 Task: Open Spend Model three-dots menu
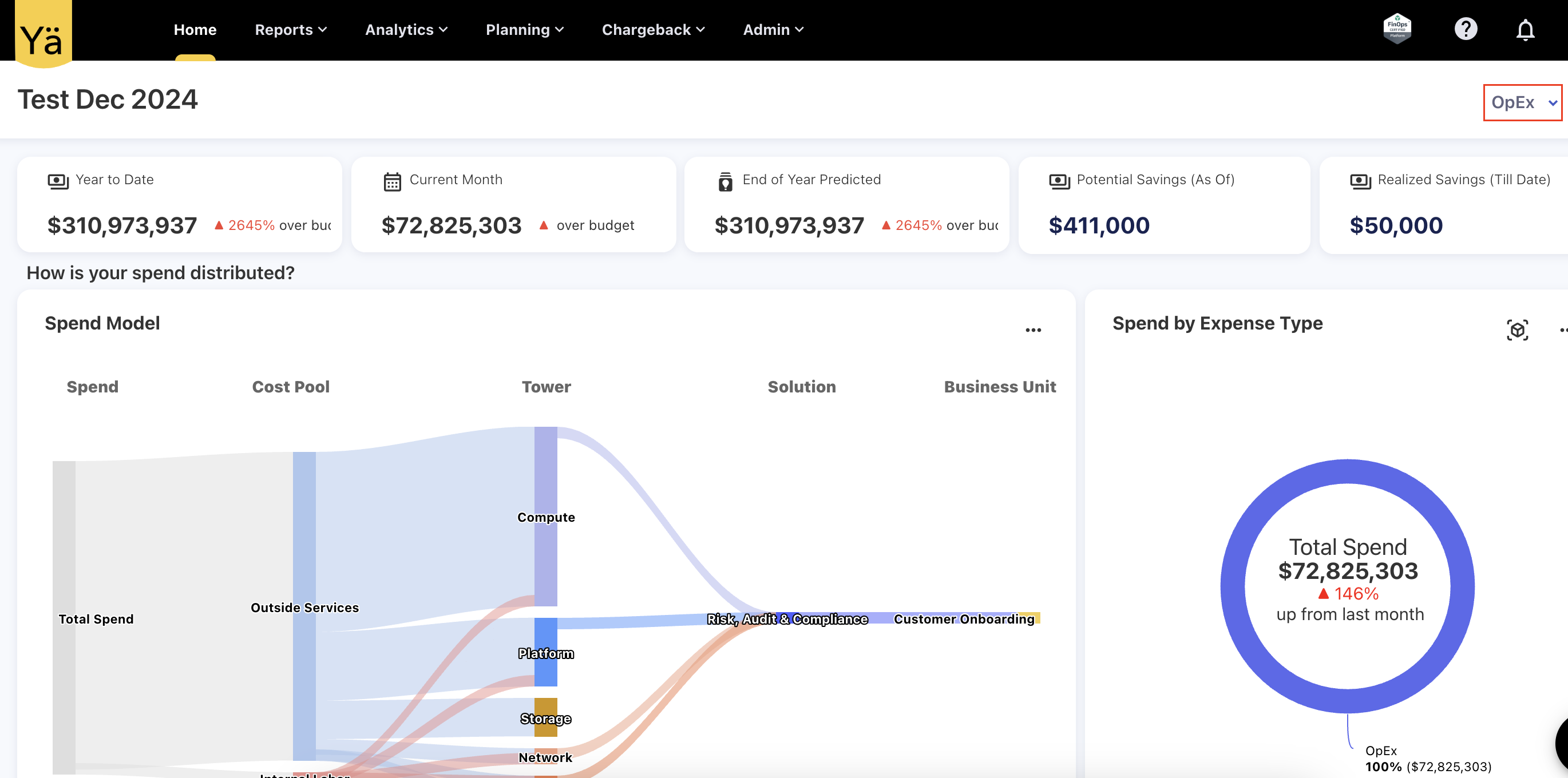click(x=1033, y=330)
